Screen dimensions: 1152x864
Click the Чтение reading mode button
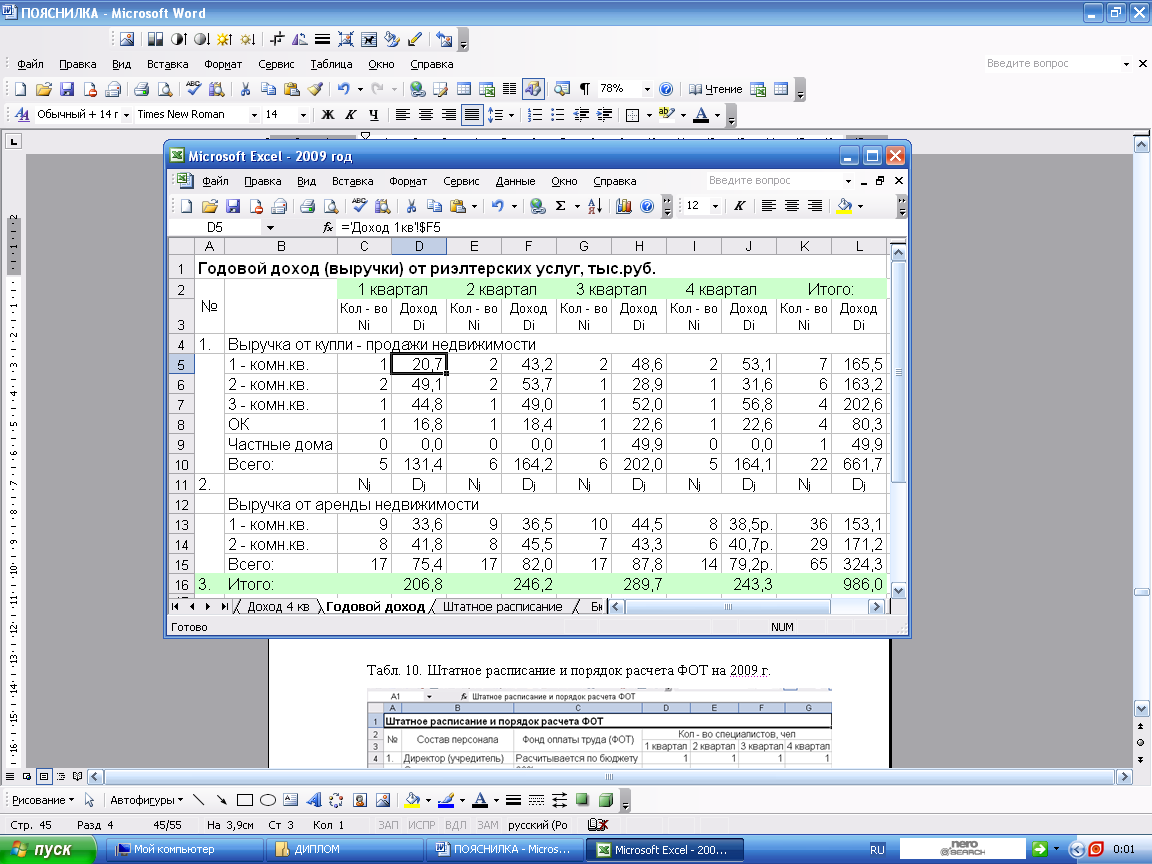(717, 89)
